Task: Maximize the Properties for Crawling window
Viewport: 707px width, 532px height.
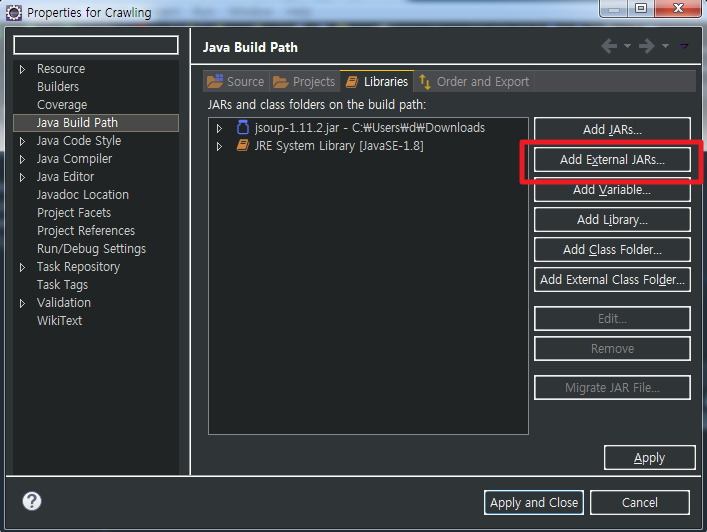Action: click(641, 8)
